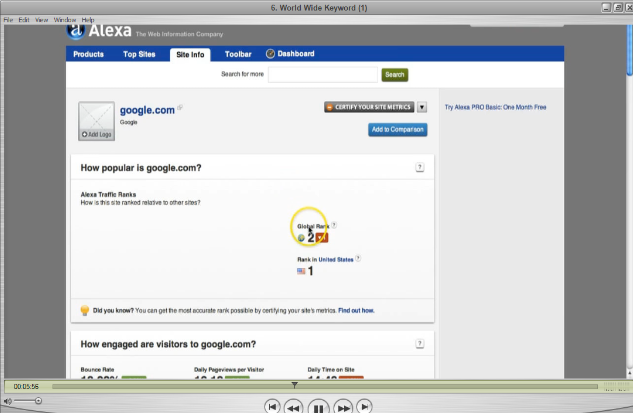Image resolution: width=633 pixels, height=413 pixels.
Task: Click the US flag icon beside rank 1
Action: click(301, 271)
